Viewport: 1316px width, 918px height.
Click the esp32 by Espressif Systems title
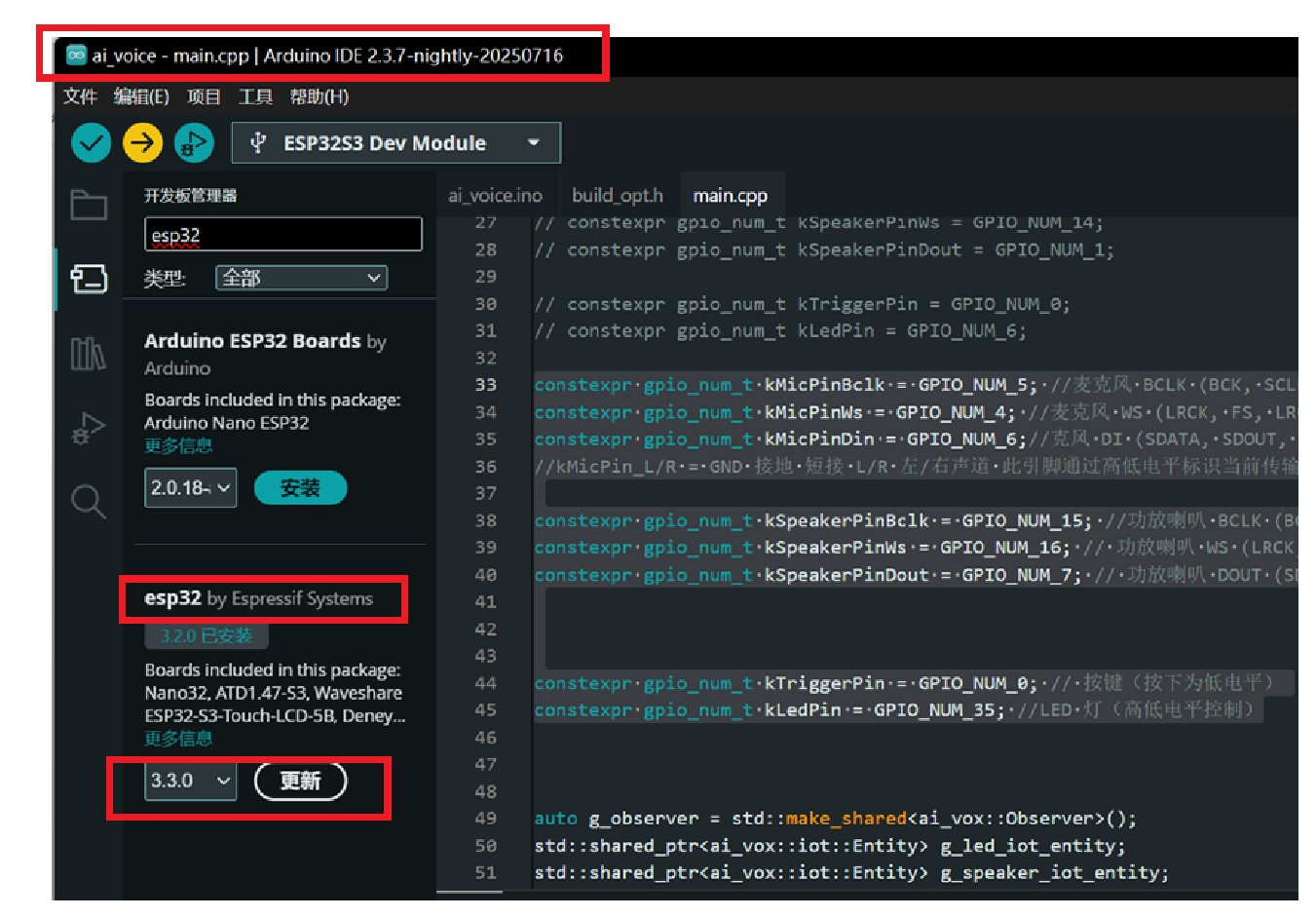(258, 598)
